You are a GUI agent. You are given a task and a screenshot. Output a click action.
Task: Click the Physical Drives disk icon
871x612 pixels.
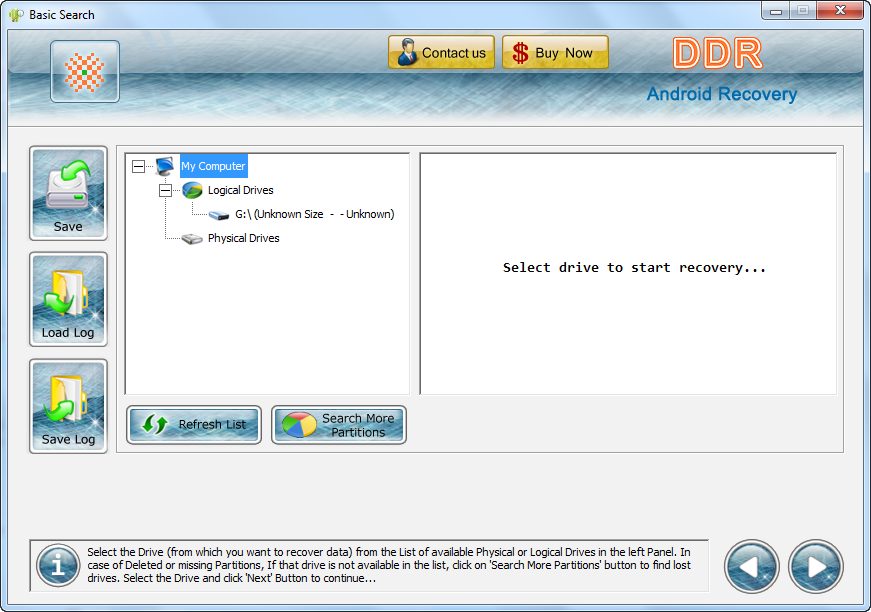coord(192,239)
